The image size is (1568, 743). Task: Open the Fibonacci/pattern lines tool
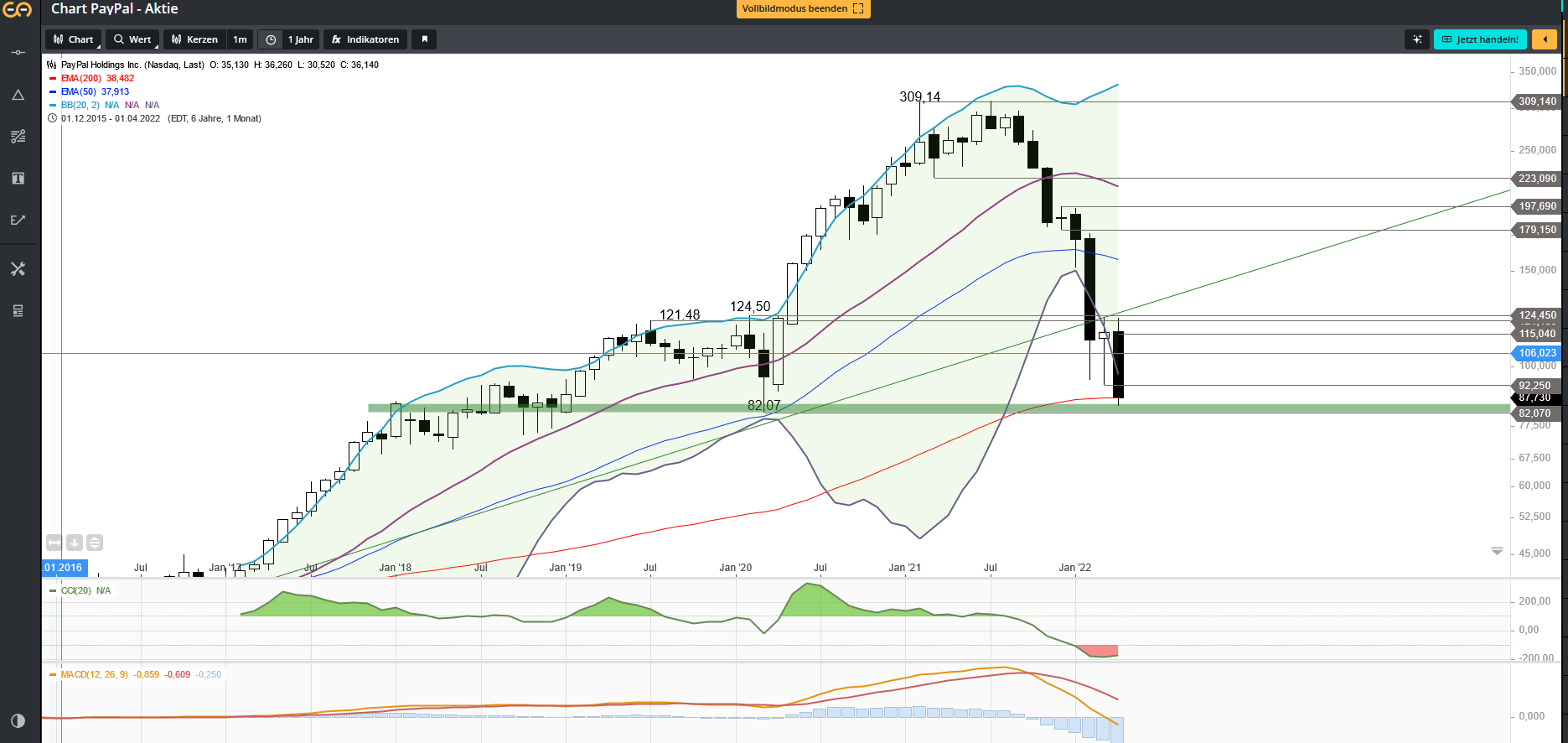[18, 137]
